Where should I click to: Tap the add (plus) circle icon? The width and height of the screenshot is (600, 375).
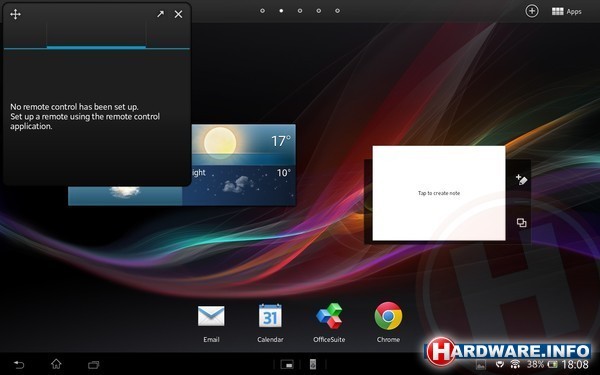(532, 11)
